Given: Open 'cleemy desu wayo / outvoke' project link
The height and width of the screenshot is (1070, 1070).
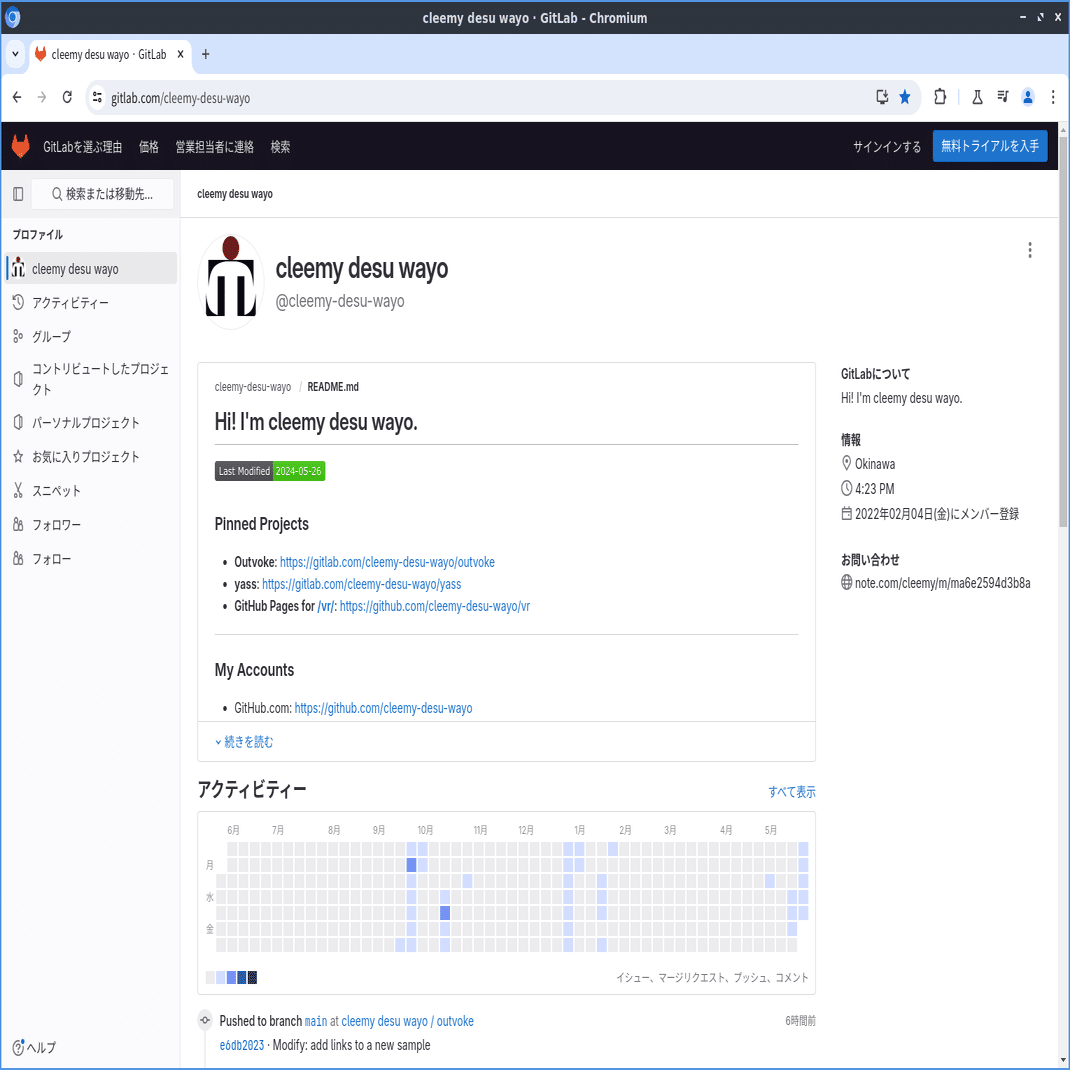Looking at the screenshot, I should (407, 1022).
